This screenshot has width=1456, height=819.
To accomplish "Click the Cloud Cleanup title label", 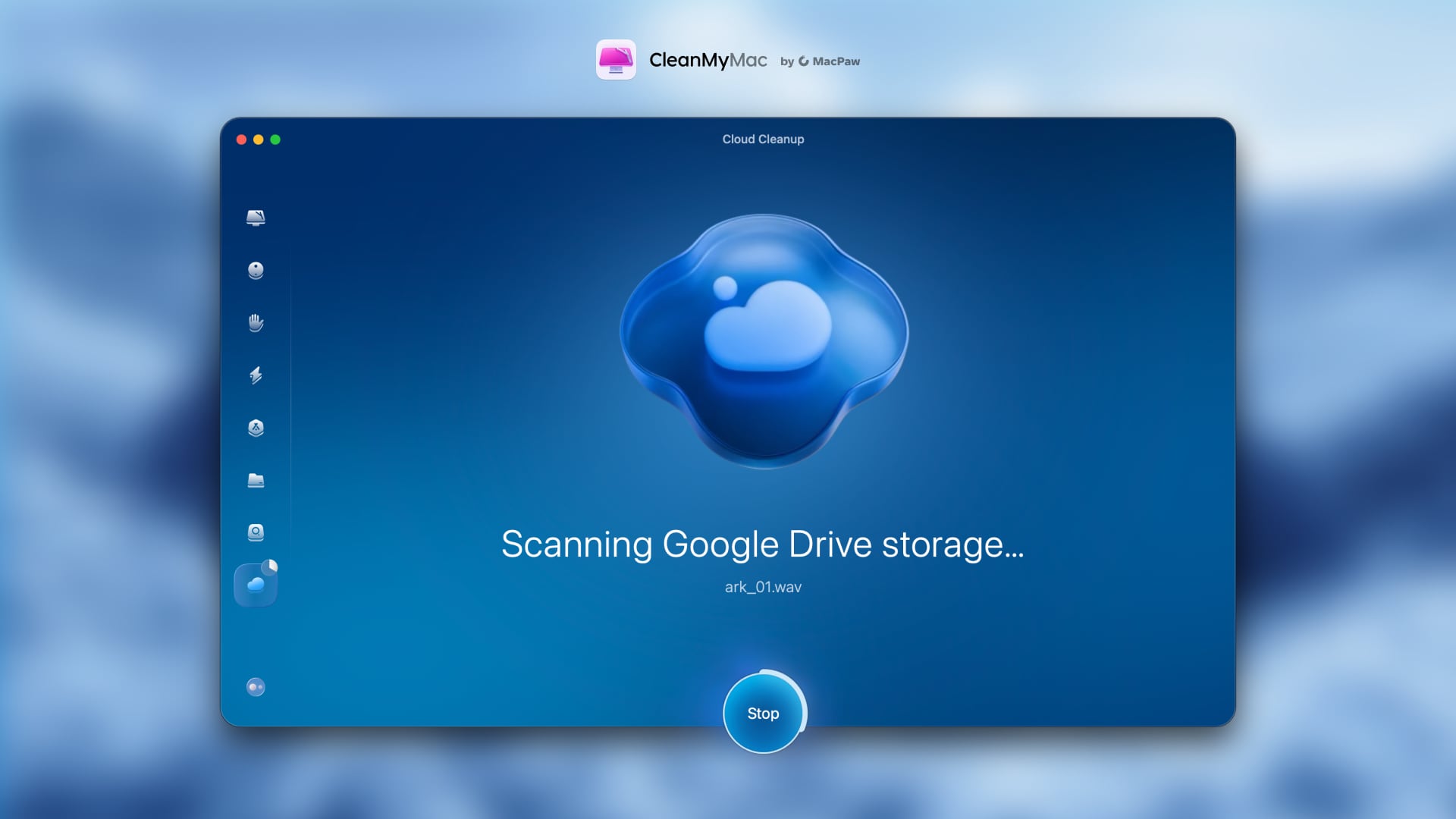I will click(763, 139).
